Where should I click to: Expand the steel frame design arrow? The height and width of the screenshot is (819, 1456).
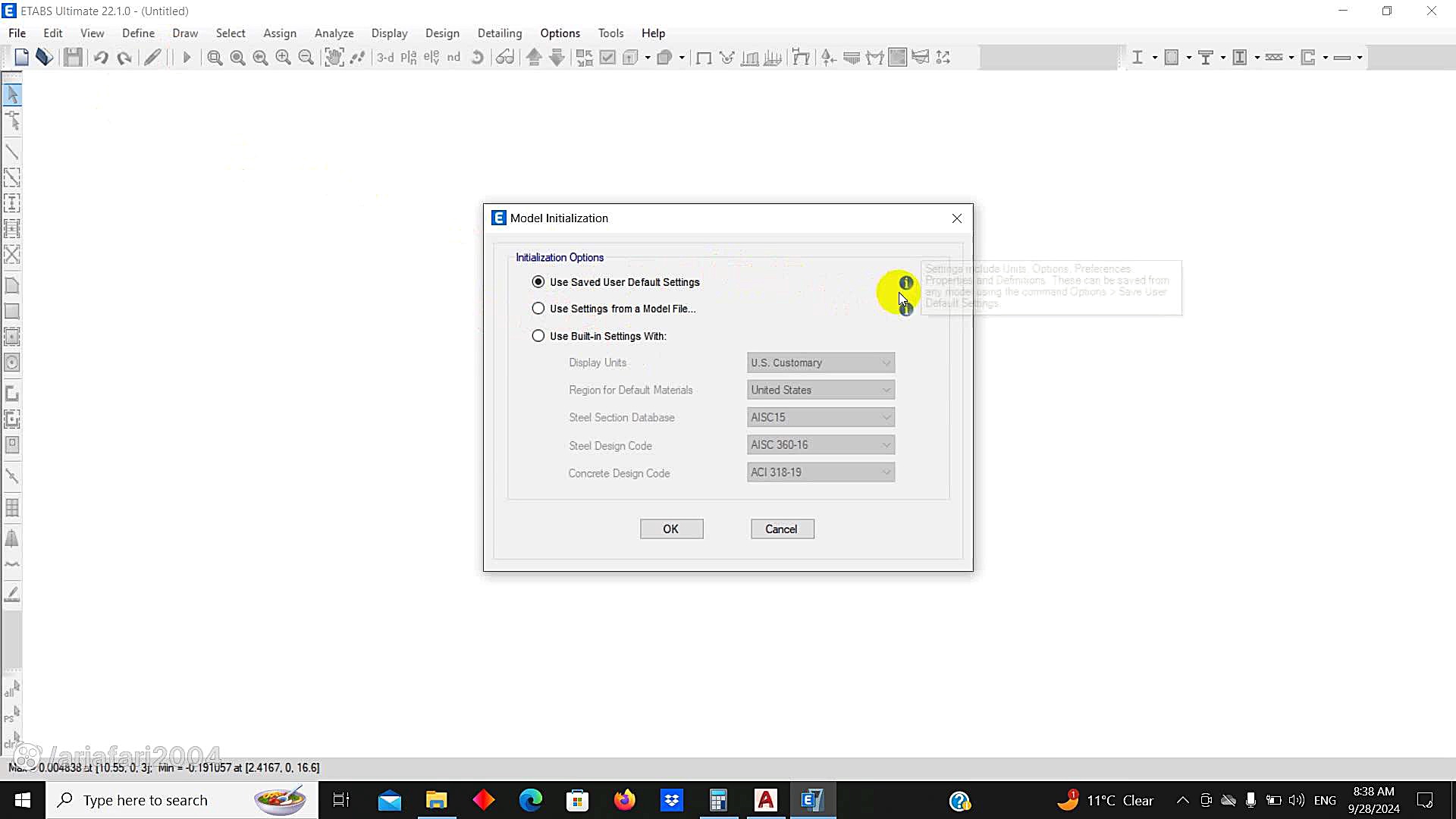pos(1154,58)
